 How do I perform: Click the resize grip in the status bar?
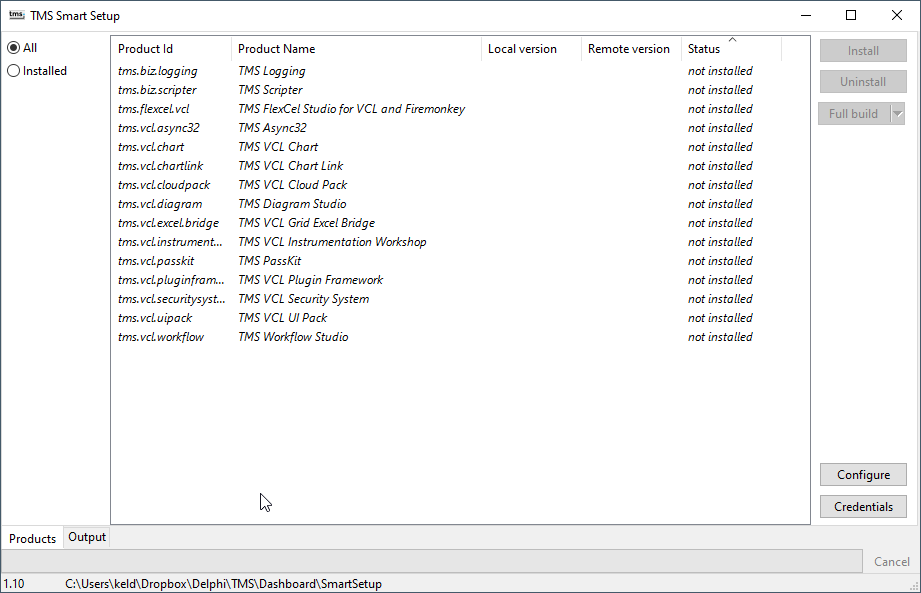tap(915, 586)
